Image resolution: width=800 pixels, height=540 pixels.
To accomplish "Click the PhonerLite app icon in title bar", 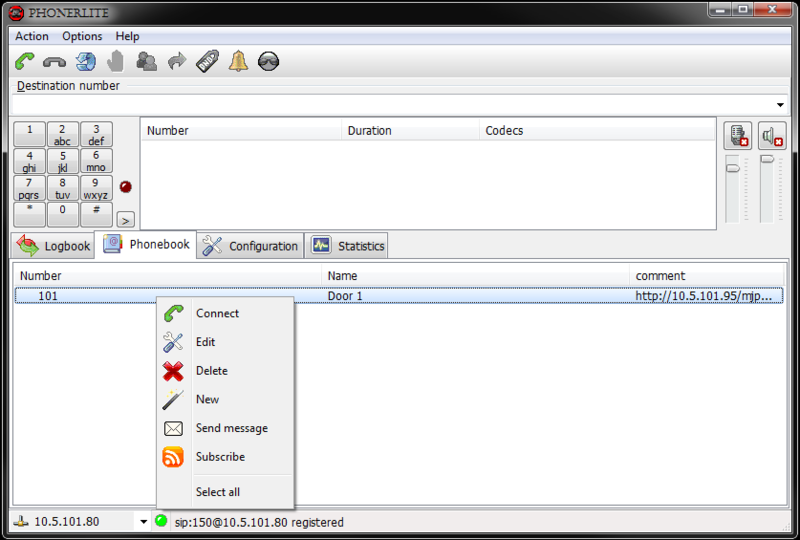I will click(x=16, y=13).
